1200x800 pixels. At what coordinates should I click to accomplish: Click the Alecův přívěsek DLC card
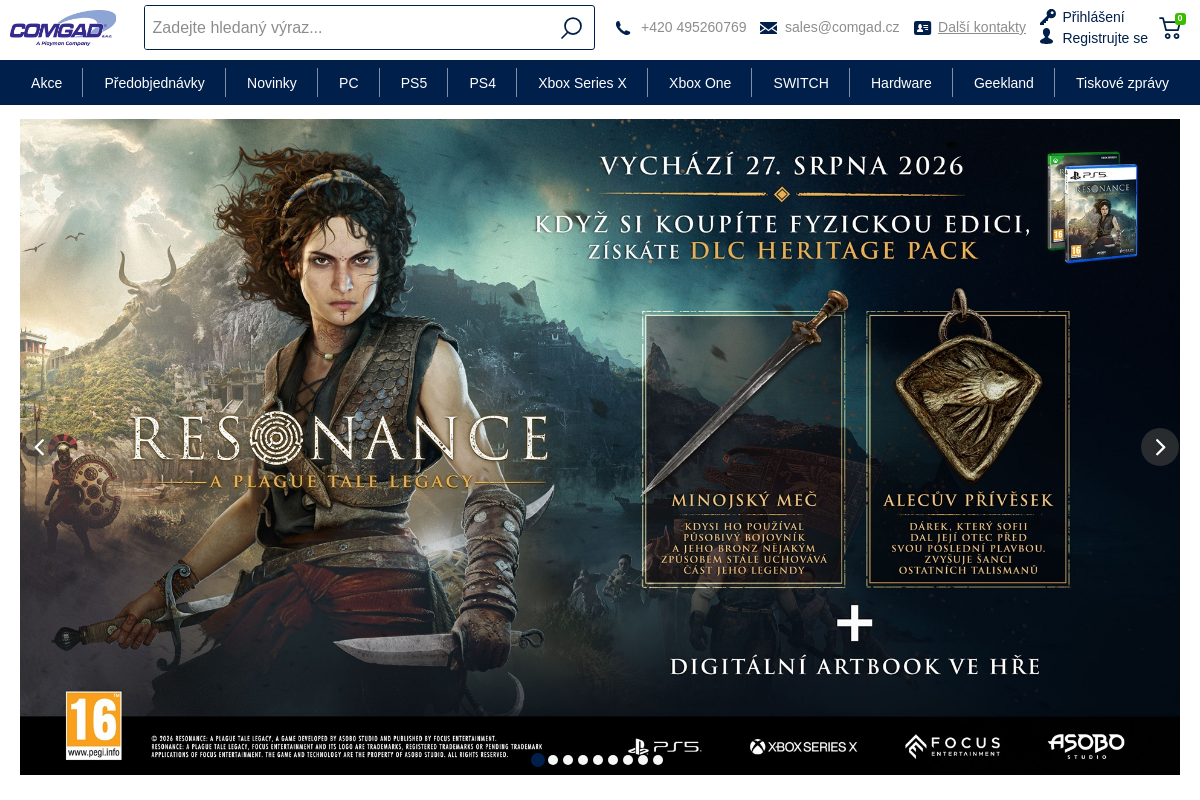coord(968,448)
